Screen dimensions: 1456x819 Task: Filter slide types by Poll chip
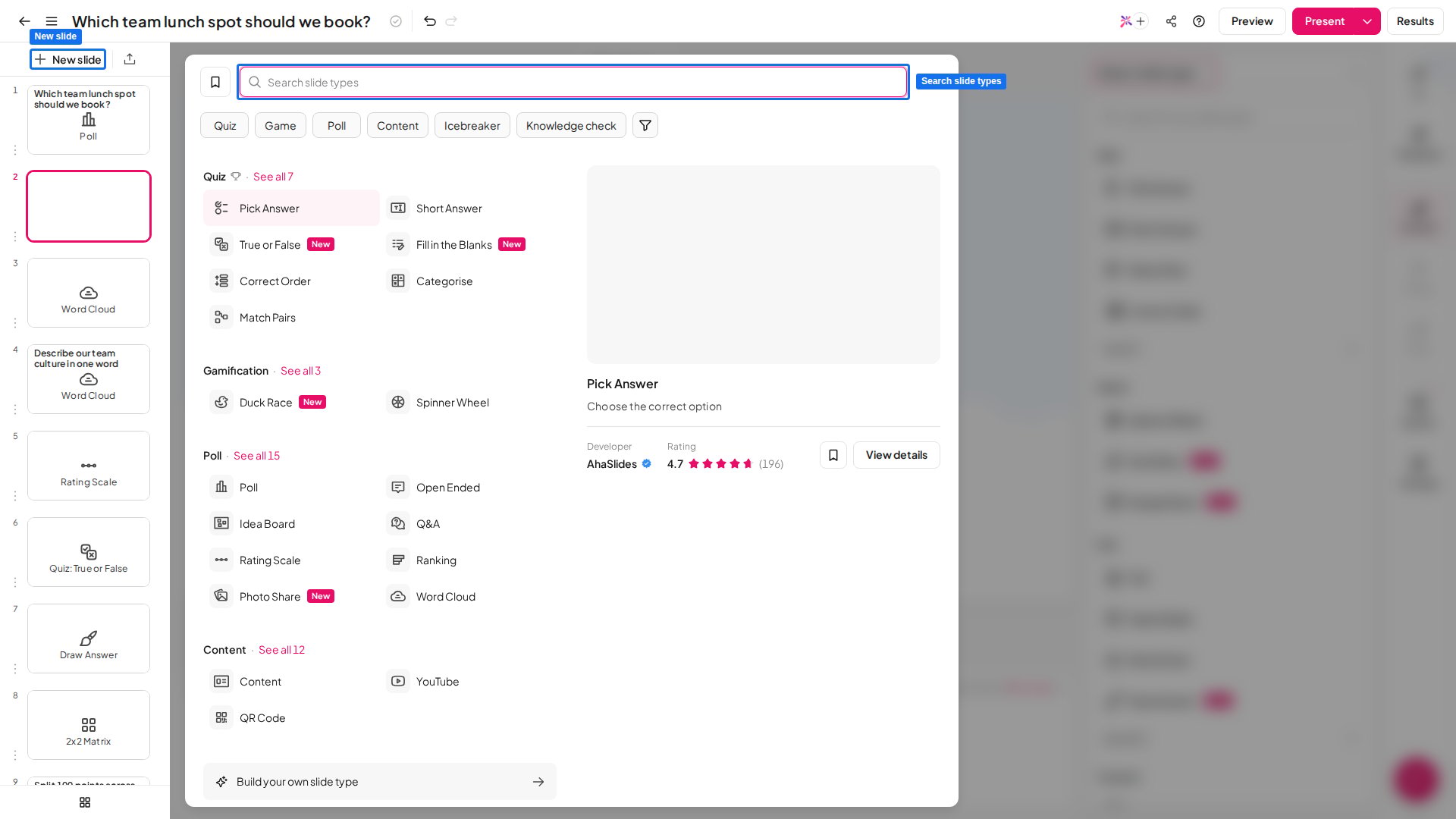[337, 126]
